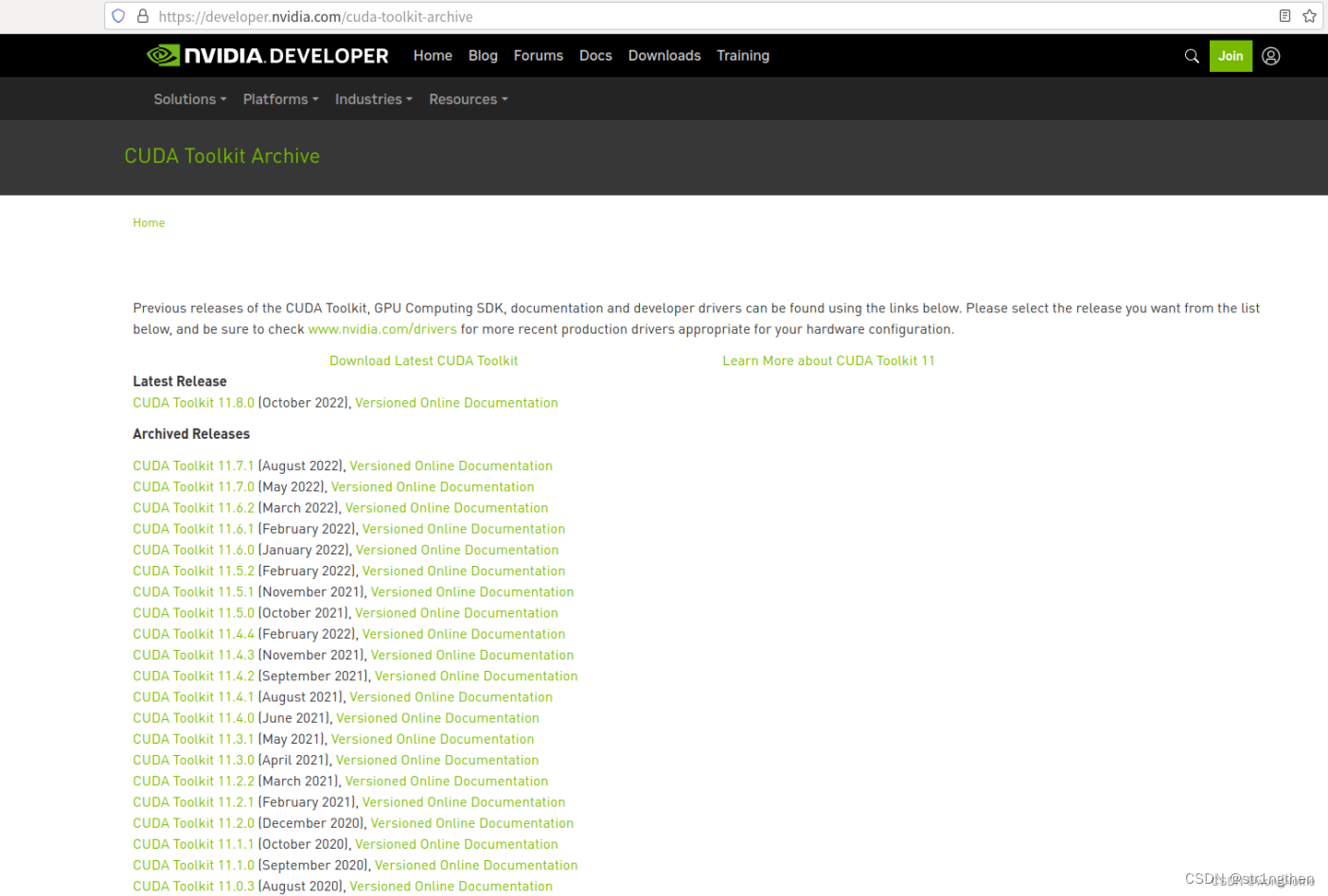Open CUDA Toolkit 11.5.2 link
This screenshot has width=1328, height=896.
coord(194,571)
